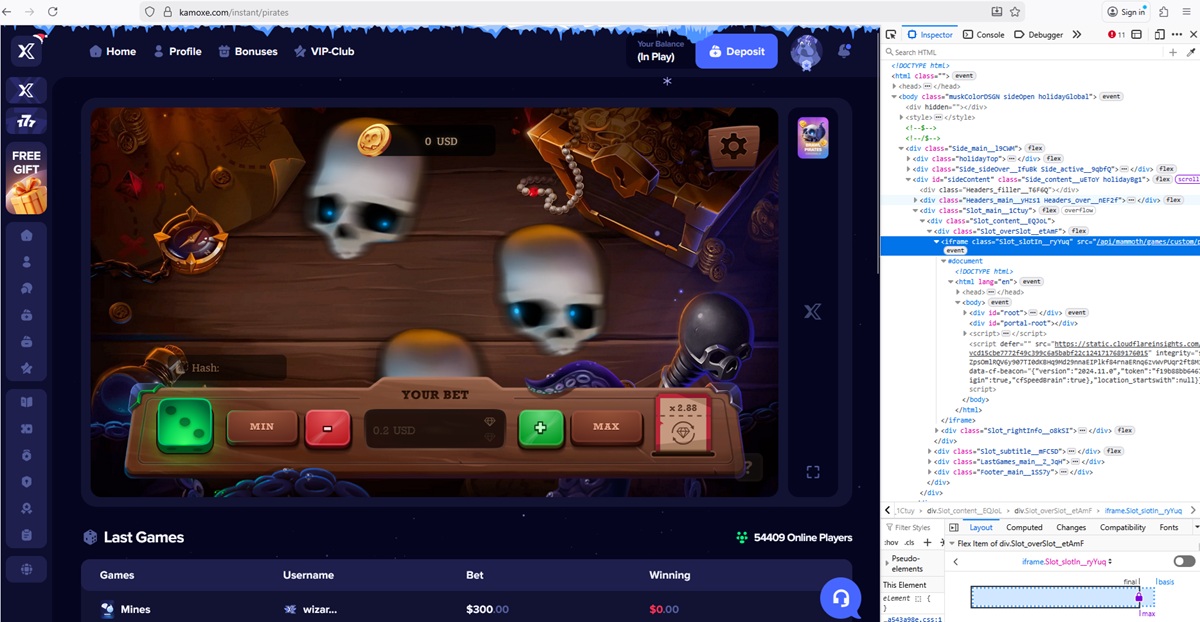Viewport: 1200px width, 622px height.
Task: Open the game settings gear icon
Action: point(733,146)
